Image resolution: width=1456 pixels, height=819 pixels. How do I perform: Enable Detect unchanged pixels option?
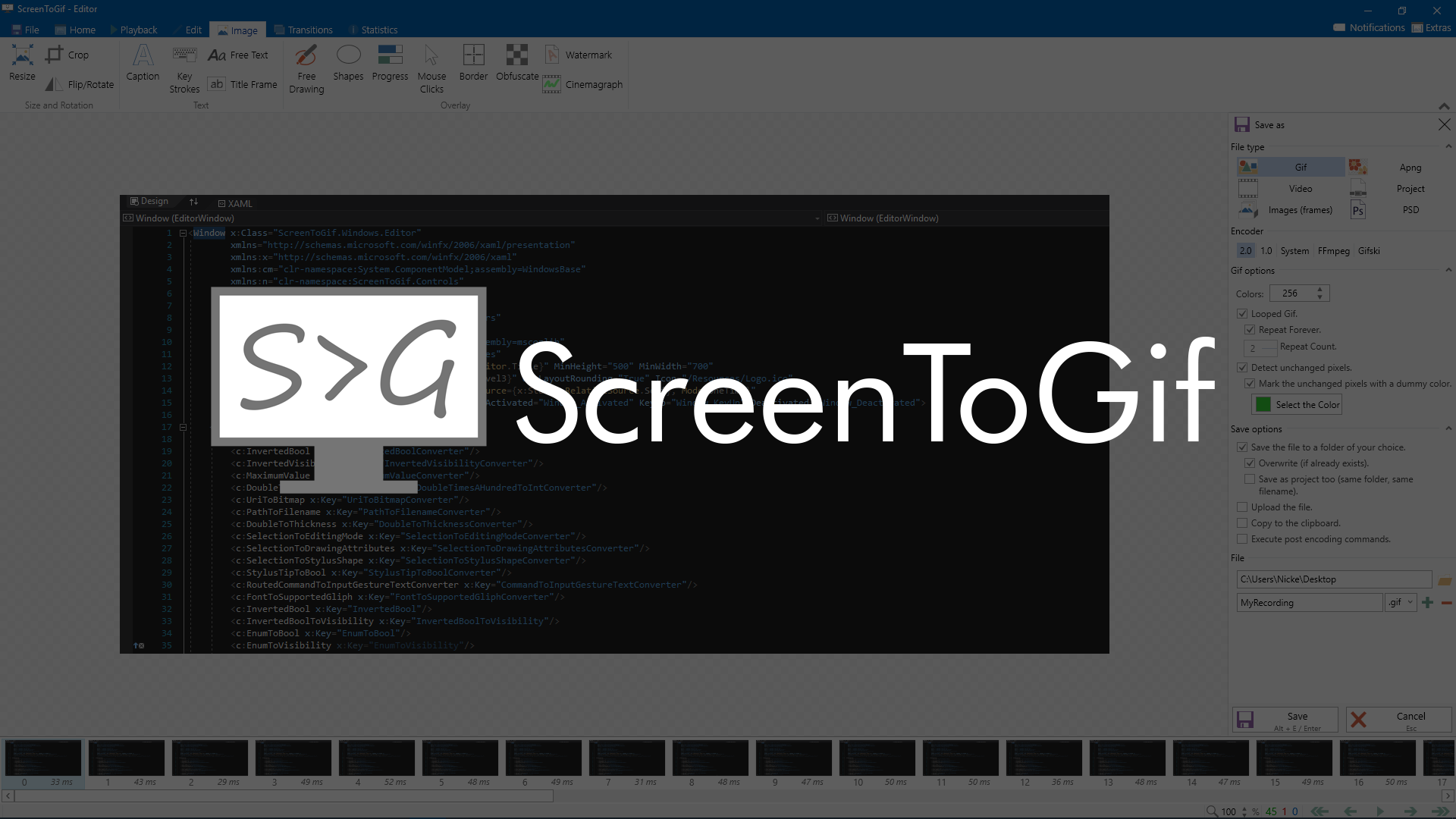pyautogui.click(x=1242, y=367)
